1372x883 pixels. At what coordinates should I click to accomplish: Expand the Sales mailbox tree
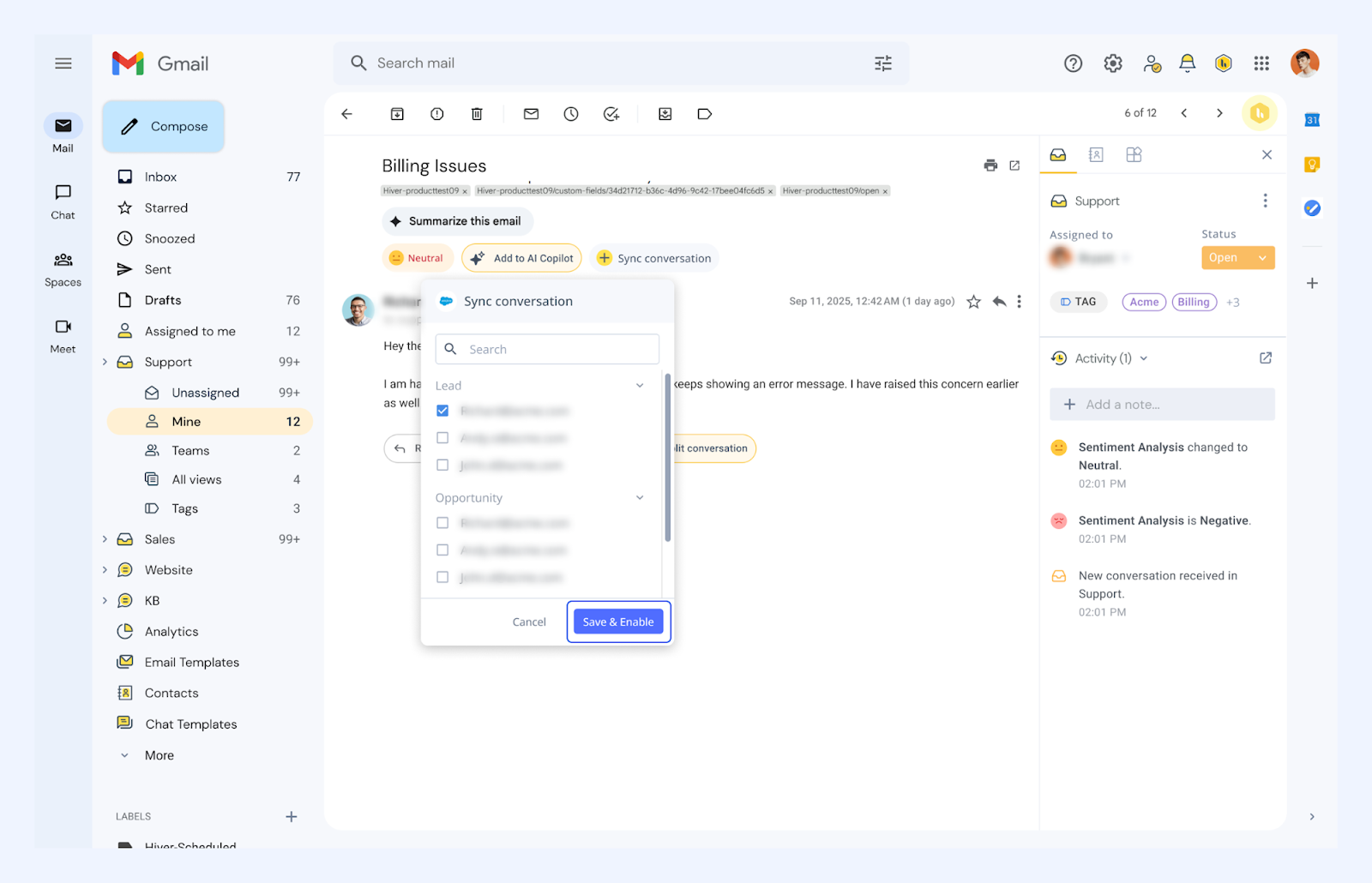[x=105, y=539]
